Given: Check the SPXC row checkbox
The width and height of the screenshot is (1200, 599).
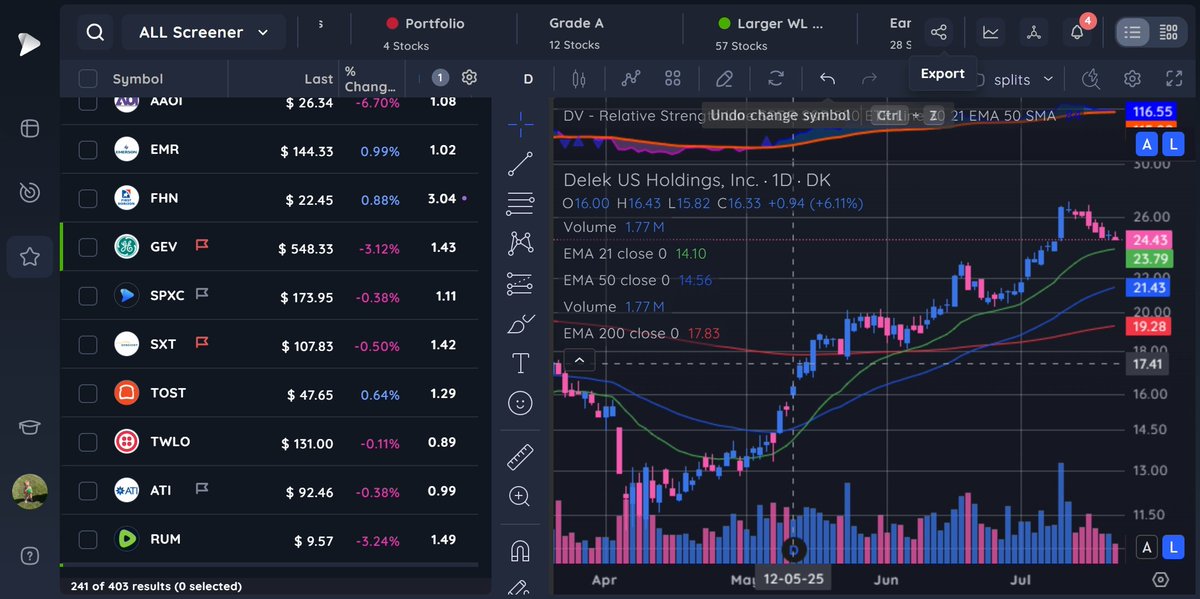Looking at the screenshot, I should tap(88, 296).
